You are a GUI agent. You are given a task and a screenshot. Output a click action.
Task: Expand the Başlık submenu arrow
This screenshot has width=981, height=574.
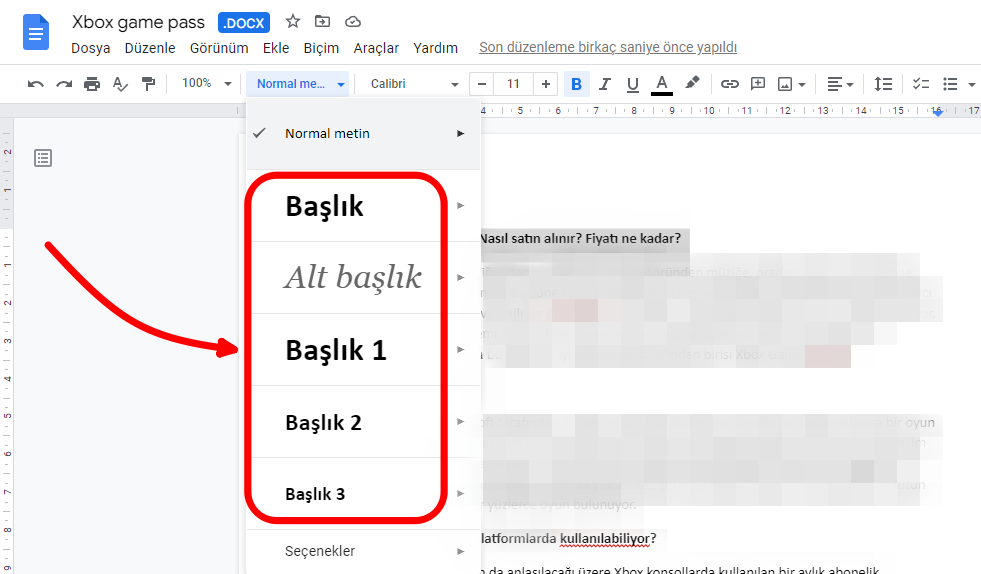461,205
